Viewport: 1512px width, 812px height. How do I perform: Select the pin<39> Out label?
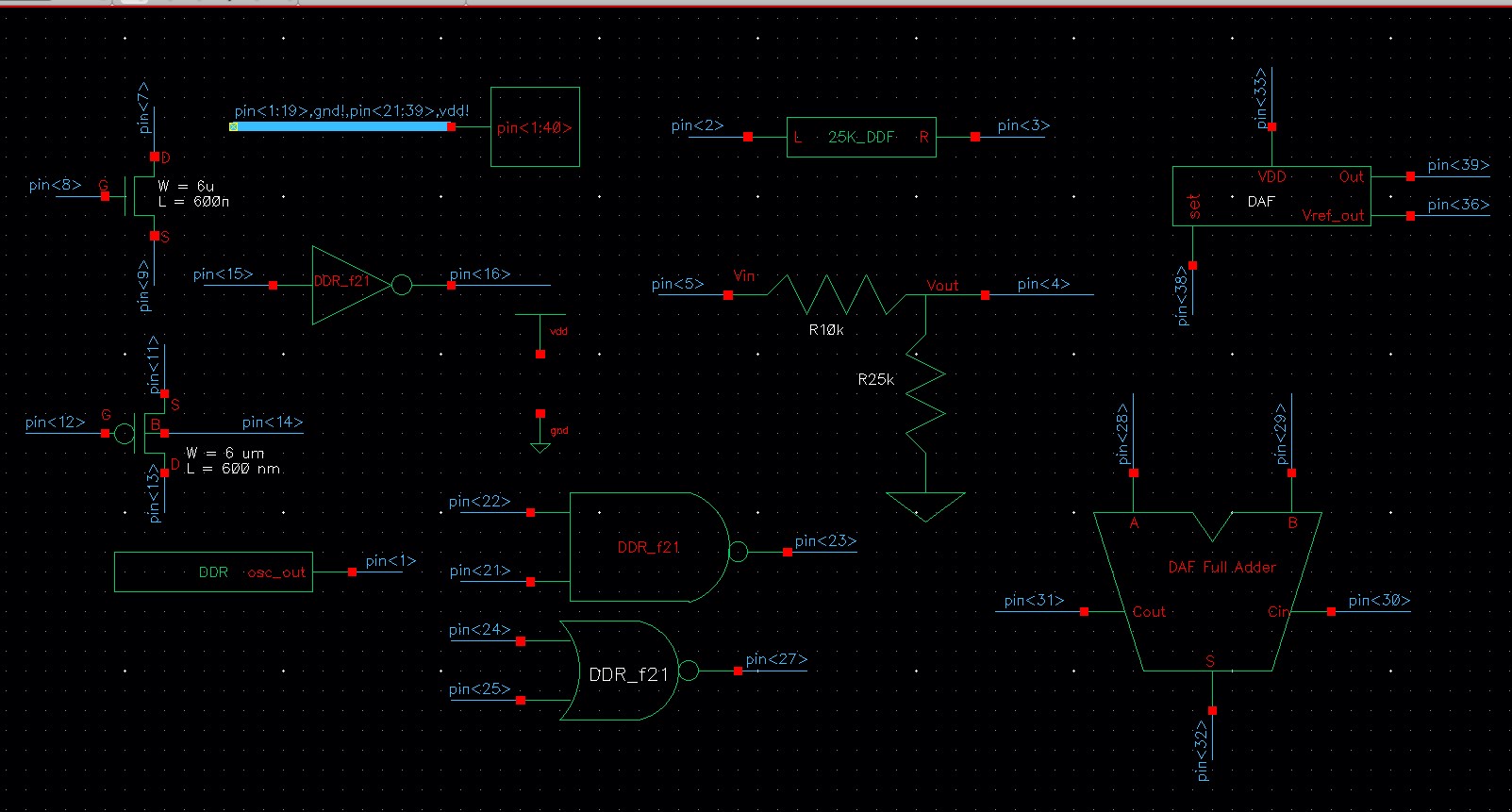tap(1458, 165)
